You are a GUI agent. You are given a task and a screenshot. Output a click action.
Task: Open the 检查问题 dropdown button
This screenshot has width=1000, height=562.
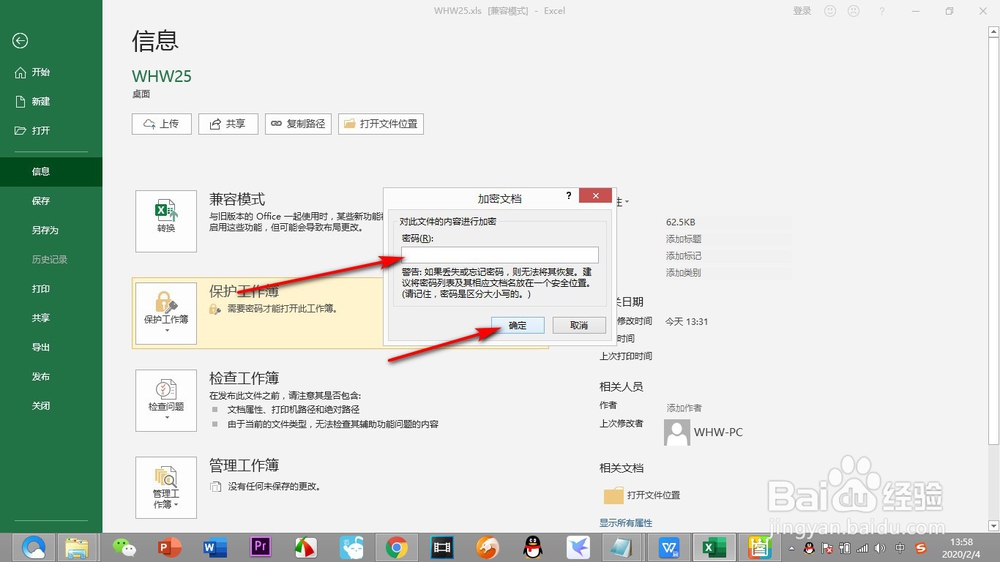click(166, 401)
